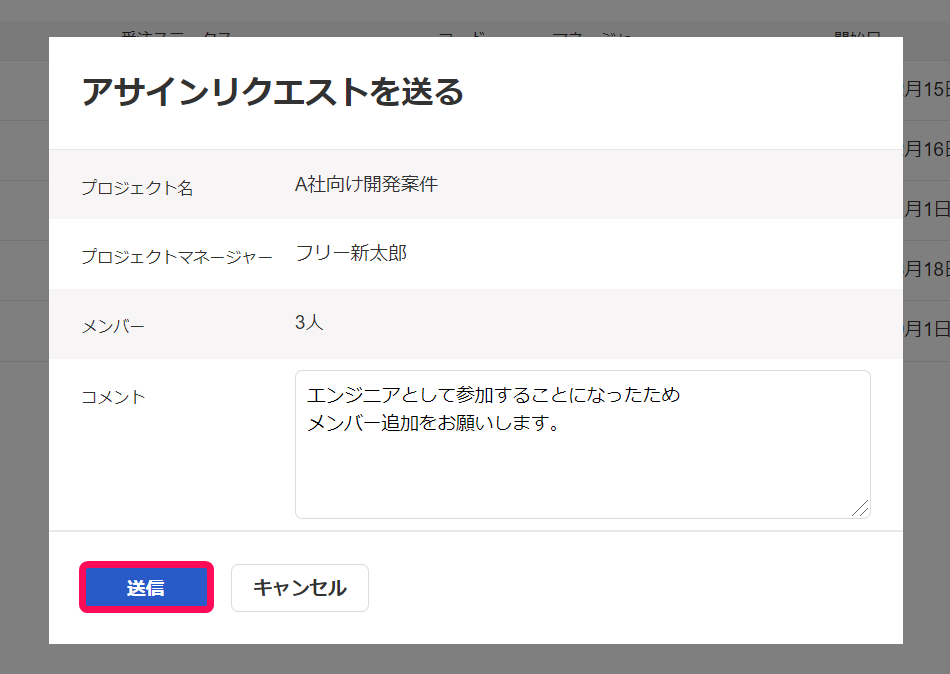Click into the コメント text area
Image resolution: width=950 pixels, height=674 pixels.
point(582,444)
